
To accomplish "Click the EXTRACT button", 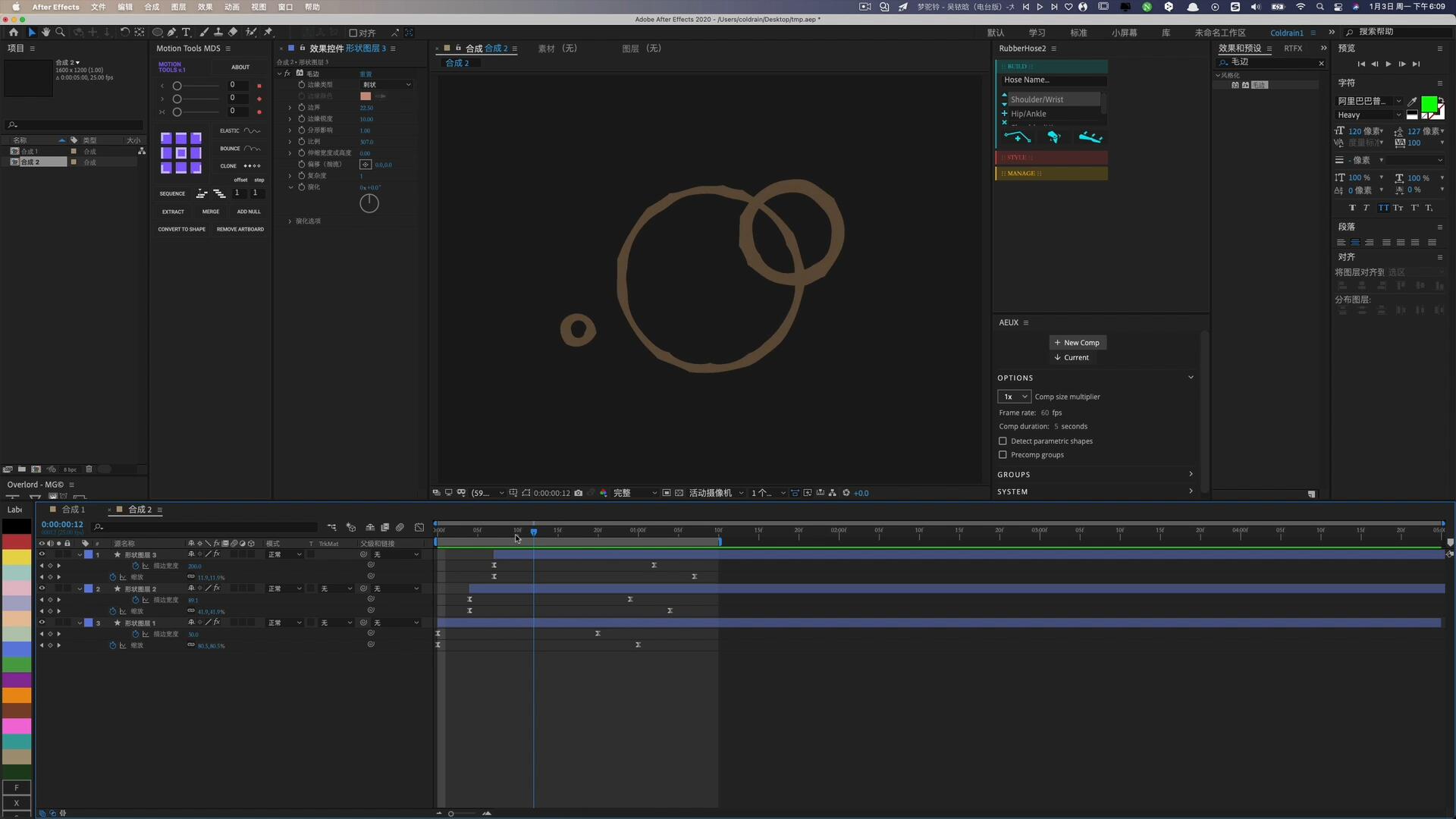I will pyautogui.click(x=173, y=212).
